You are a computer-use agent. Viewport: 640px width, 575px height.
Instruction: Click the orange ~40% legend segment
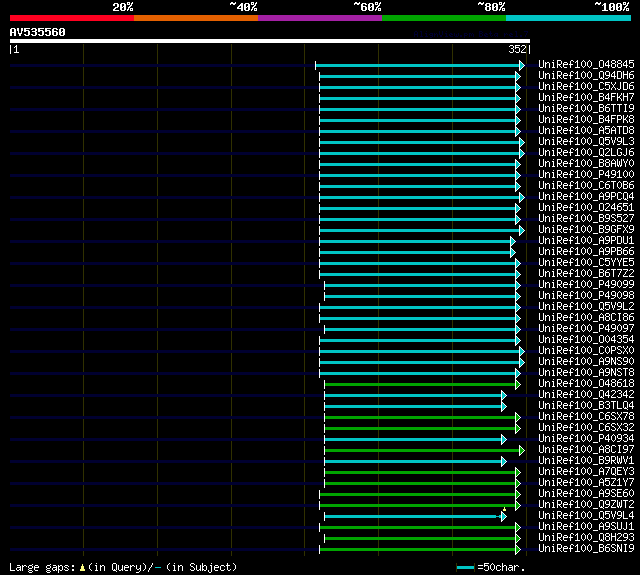(195, 17)
